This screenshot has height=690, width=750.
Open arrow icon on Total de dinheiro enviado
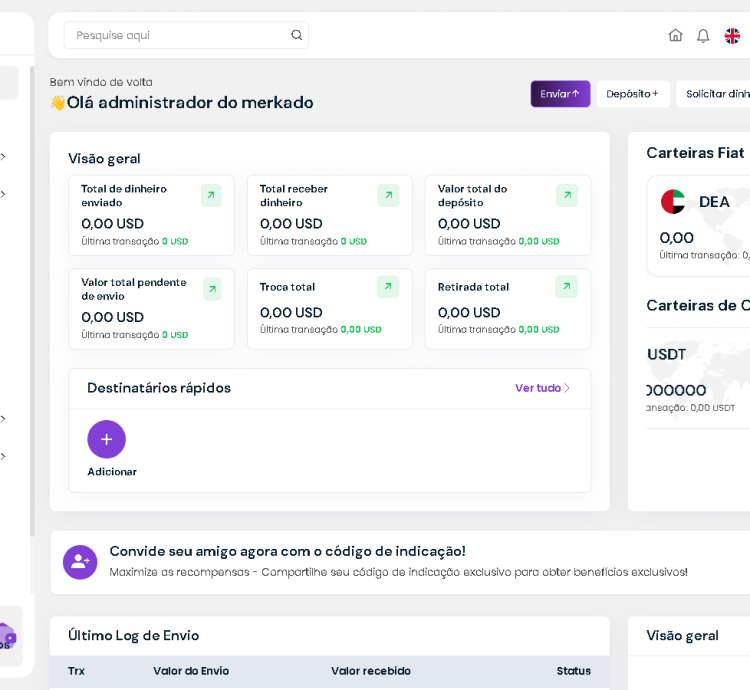(x=211, y=195)
